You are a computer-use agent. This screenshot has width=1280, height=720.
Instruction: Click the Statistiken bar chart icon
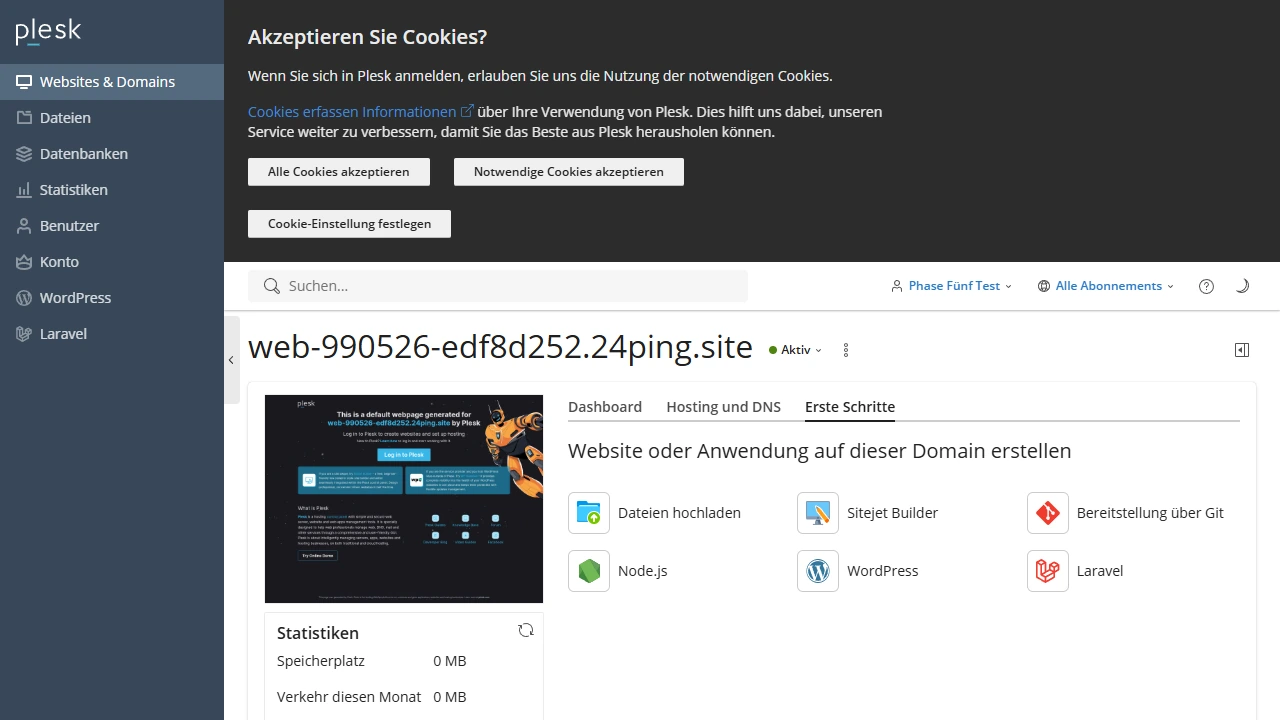(24, 190)
